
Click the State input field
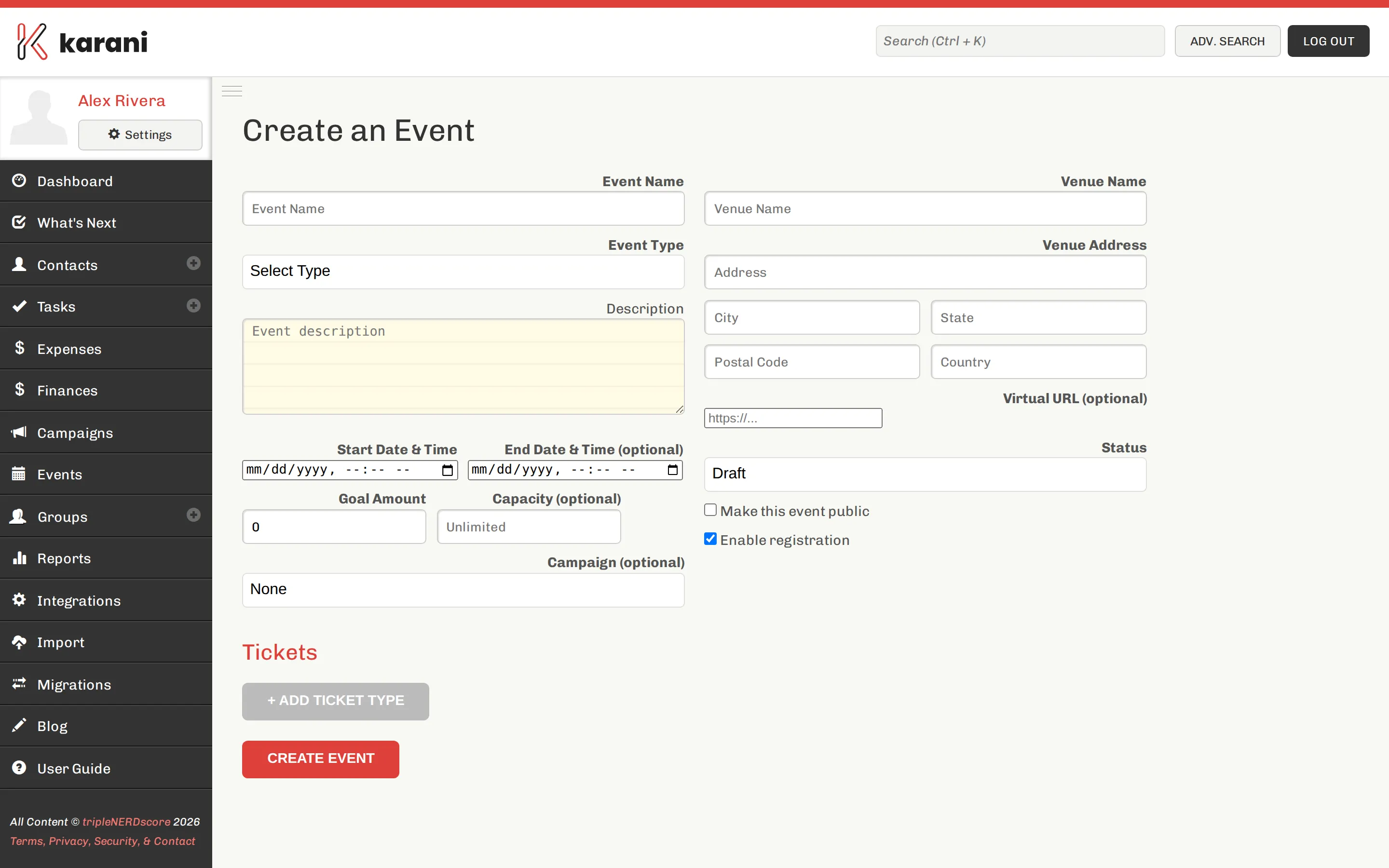(x=1038, y=317)
